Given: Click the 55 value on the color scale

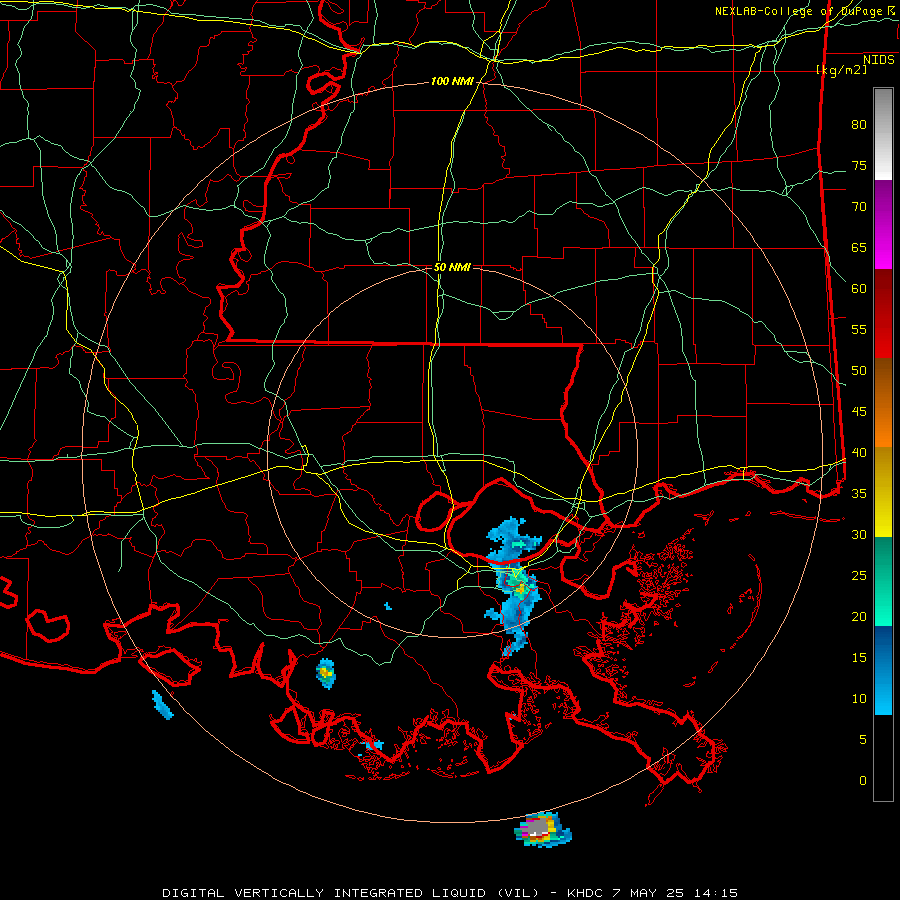Looking at the screenshot, I should 859,329.
